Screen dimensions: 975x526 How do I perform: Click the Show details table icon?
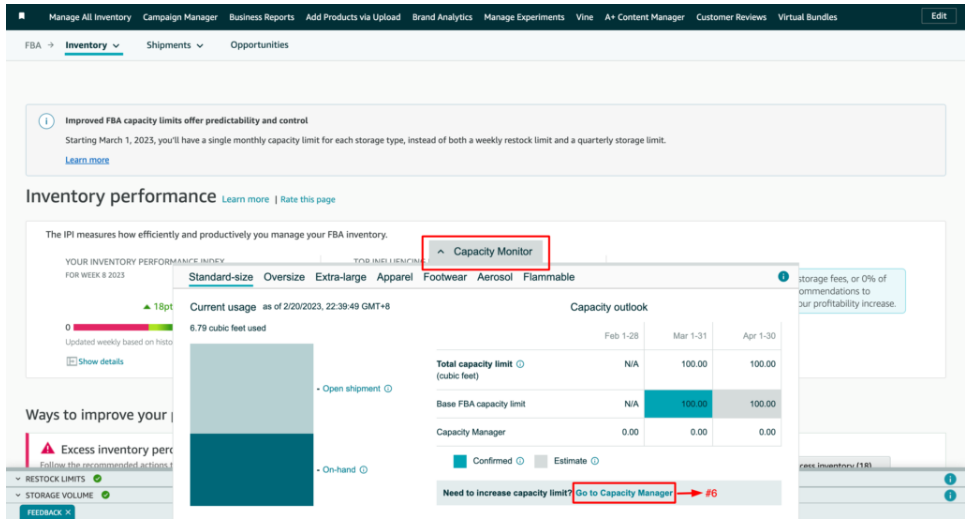[x=72, y=361]
